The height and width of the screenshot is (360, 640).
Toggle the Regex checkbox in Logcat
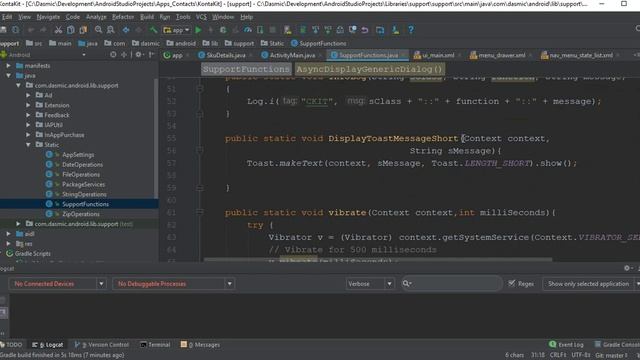[x=511, y=283]
